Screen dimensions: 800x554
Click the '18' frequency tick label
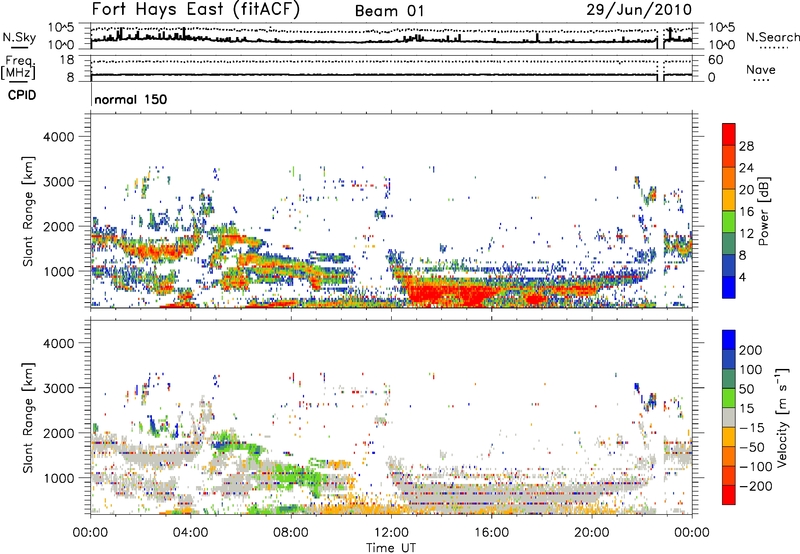point(67,60)
